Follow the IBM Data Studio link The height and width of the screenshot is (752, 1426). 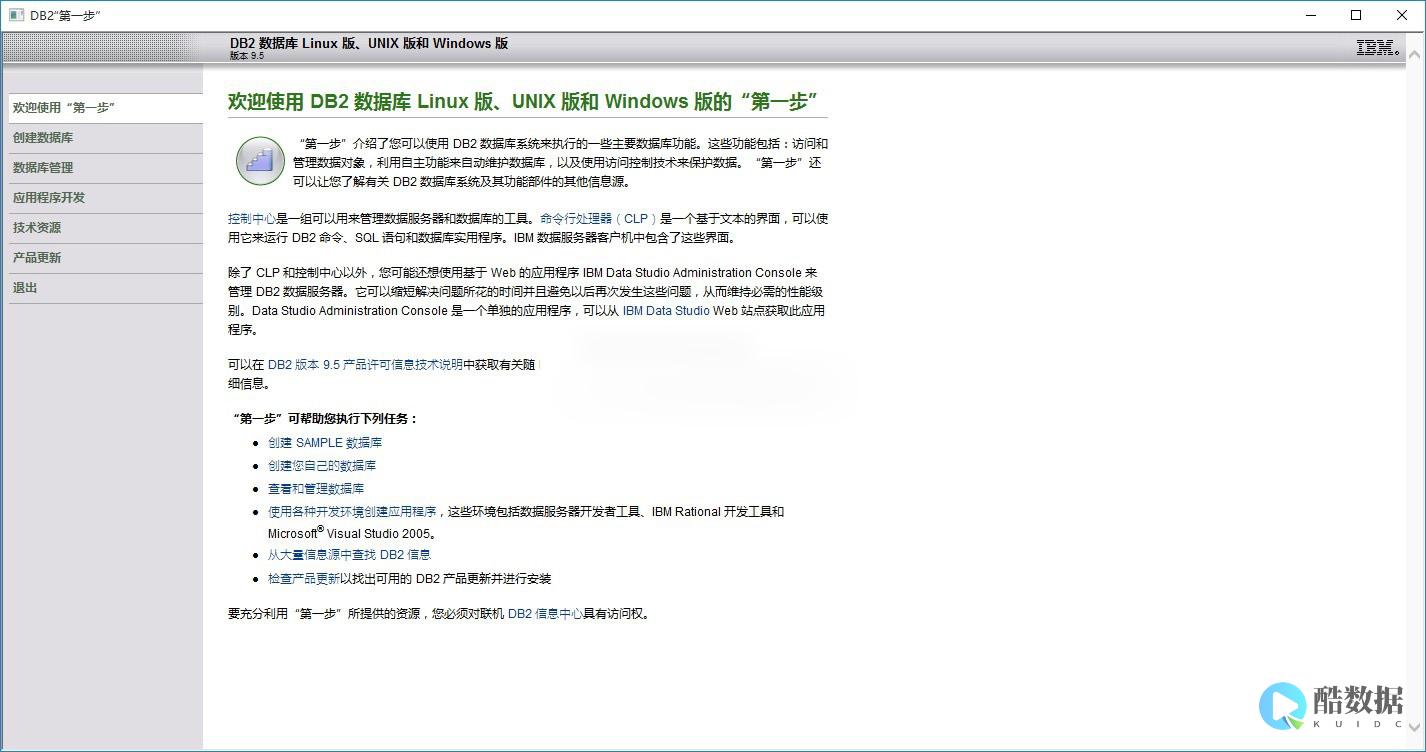click(666, 311)
